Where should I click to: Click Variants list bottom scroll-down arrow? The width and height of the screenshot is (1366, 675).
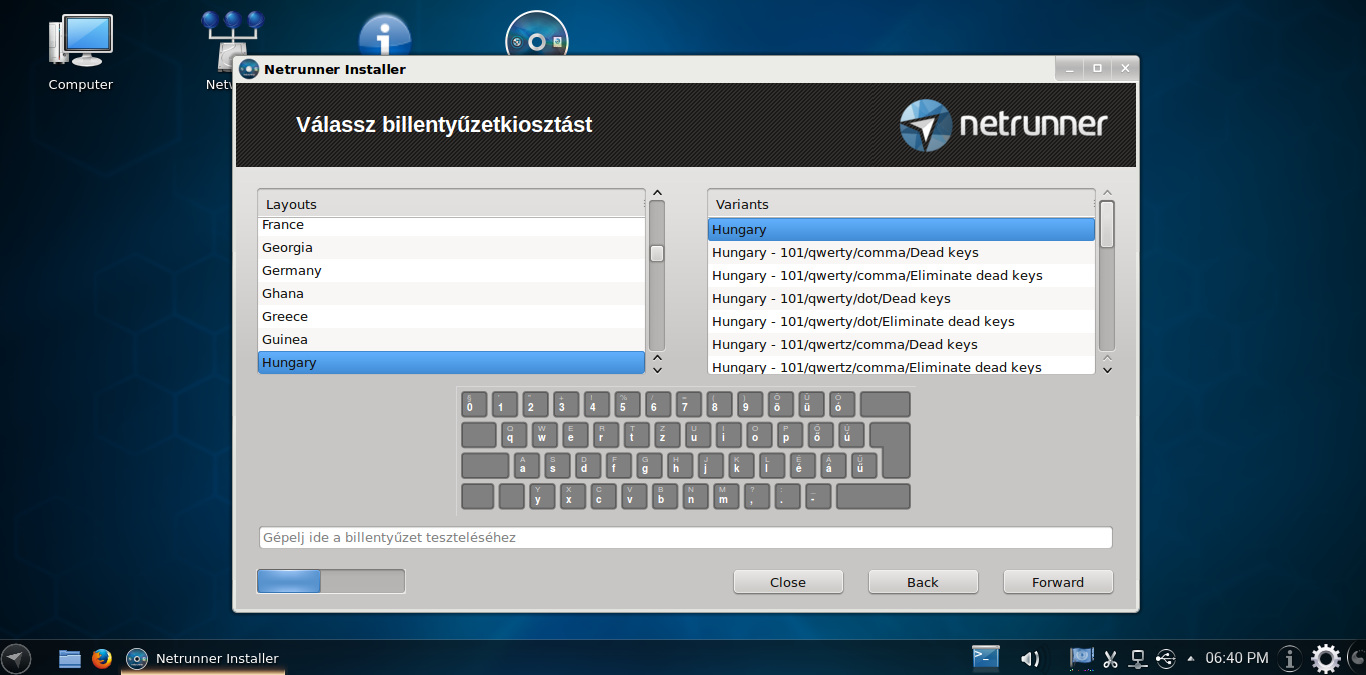coord(1107,370)
